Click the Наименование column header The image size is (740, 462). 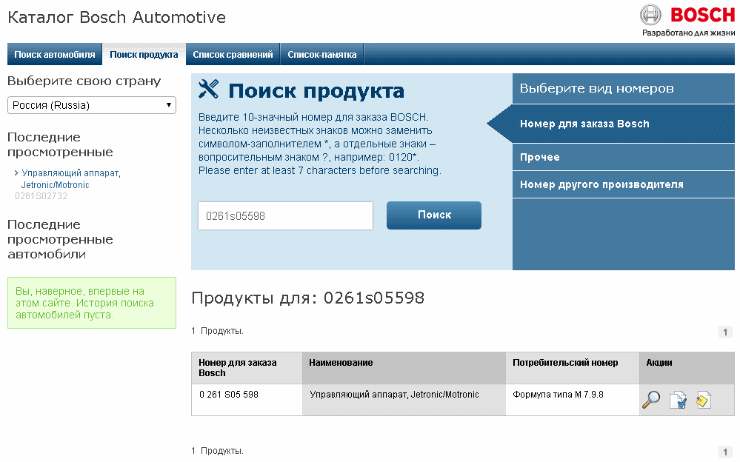pyautogui.click(x=342, y=362)
